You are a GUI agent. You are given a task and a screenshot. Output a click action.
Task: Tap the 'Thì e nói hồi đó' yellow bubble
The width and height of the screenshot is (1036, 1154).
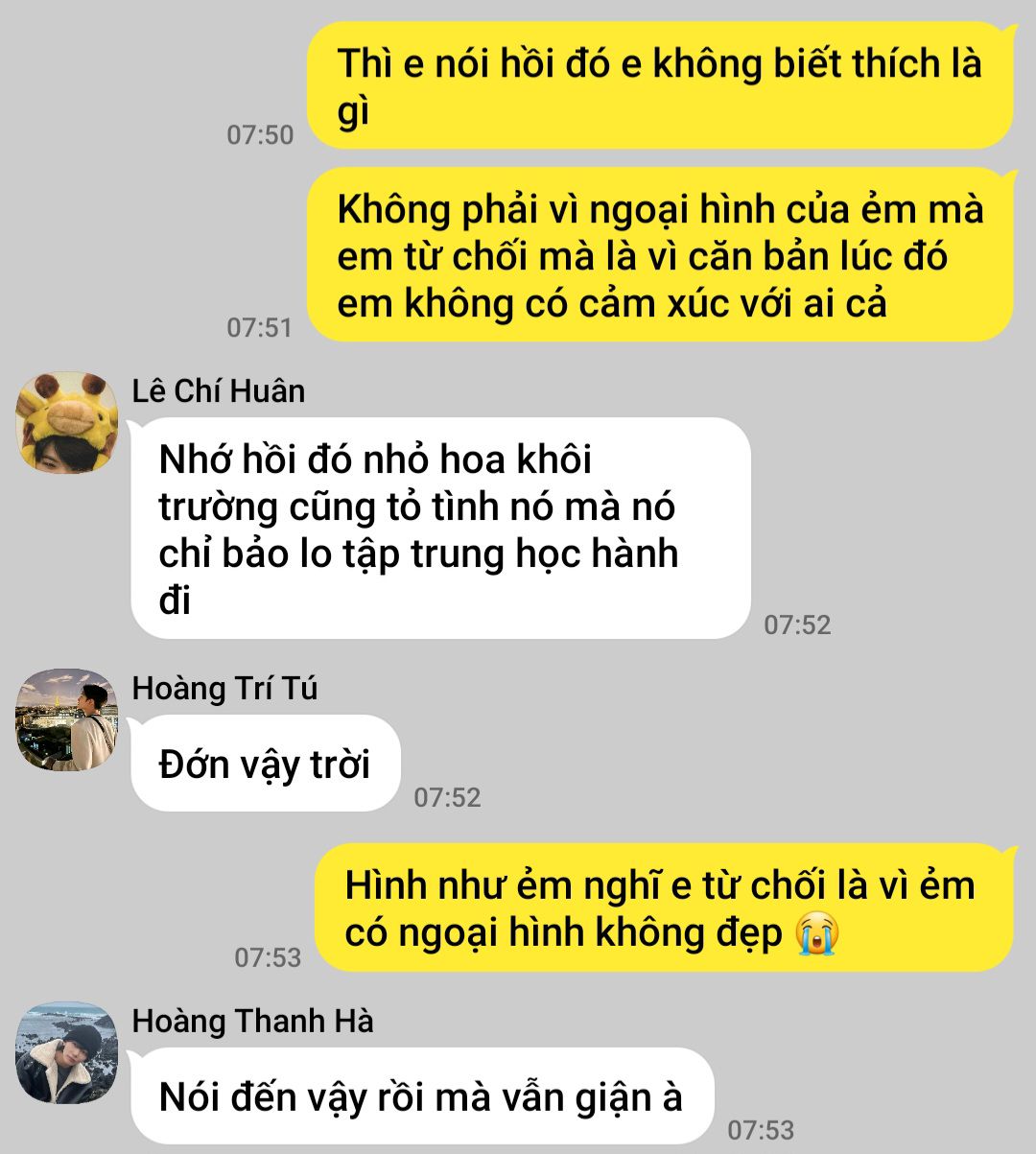click(660, 86)
